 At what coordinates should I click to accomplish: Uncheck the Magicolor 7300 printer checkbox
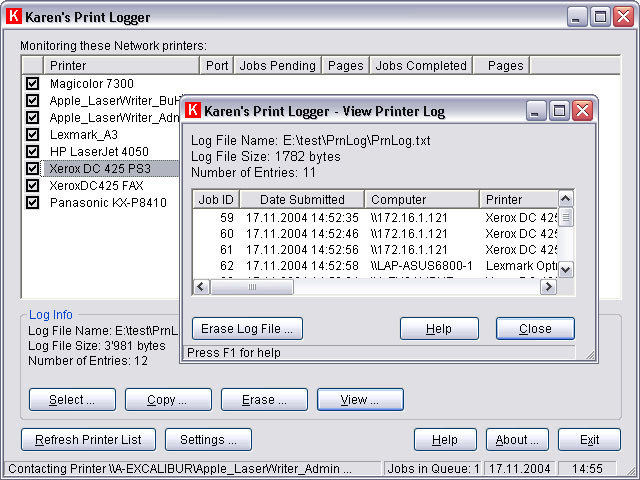click(32, 83)
